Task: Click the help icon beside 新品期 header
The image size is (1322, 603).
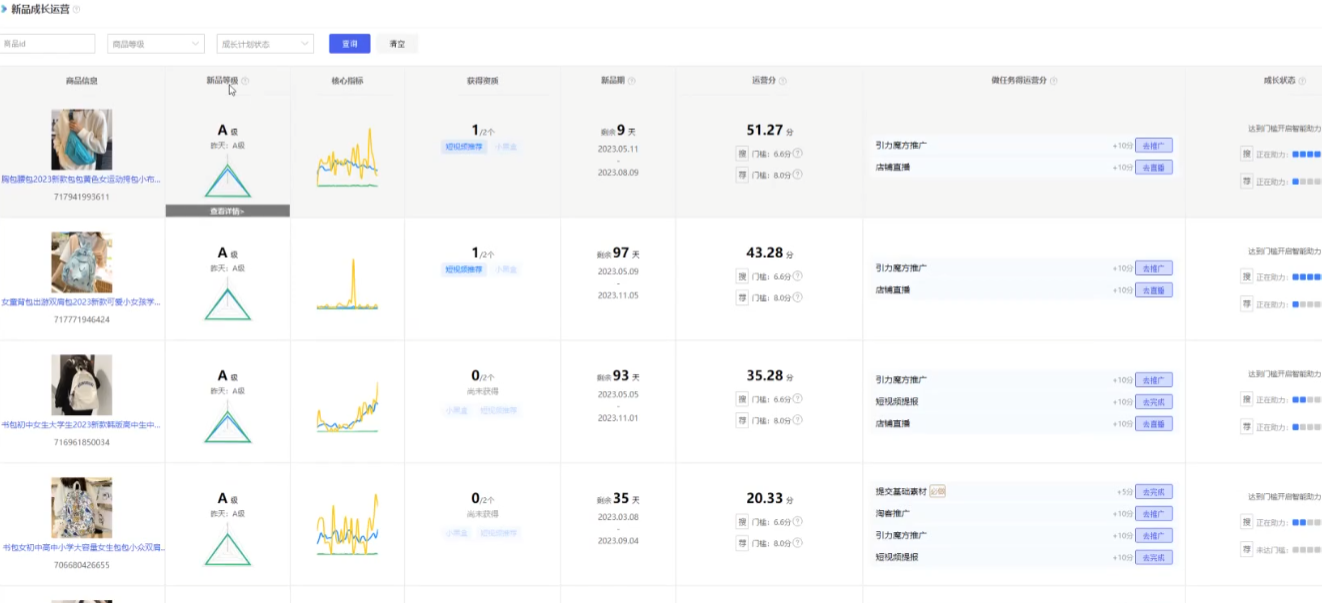Action: pyautogui.click(x=632, y=81)
